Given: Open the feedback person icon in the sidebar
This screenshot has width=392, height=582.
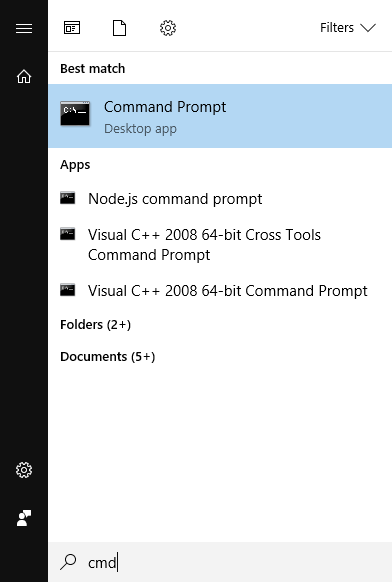Looking at the screenshot, I should (x=24, y=518).
